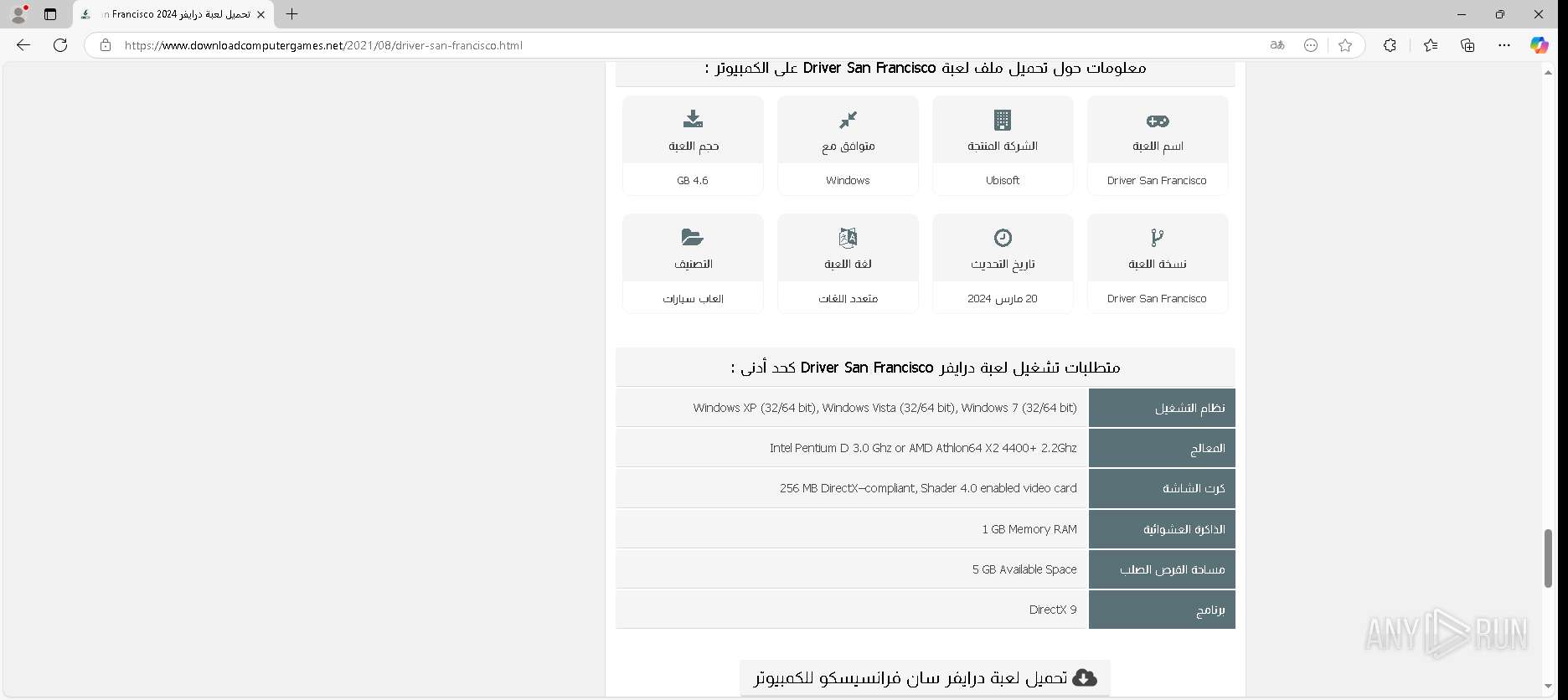
Task: Click the language translation icon
Action: pyautogui.click(x=848, y=238)
